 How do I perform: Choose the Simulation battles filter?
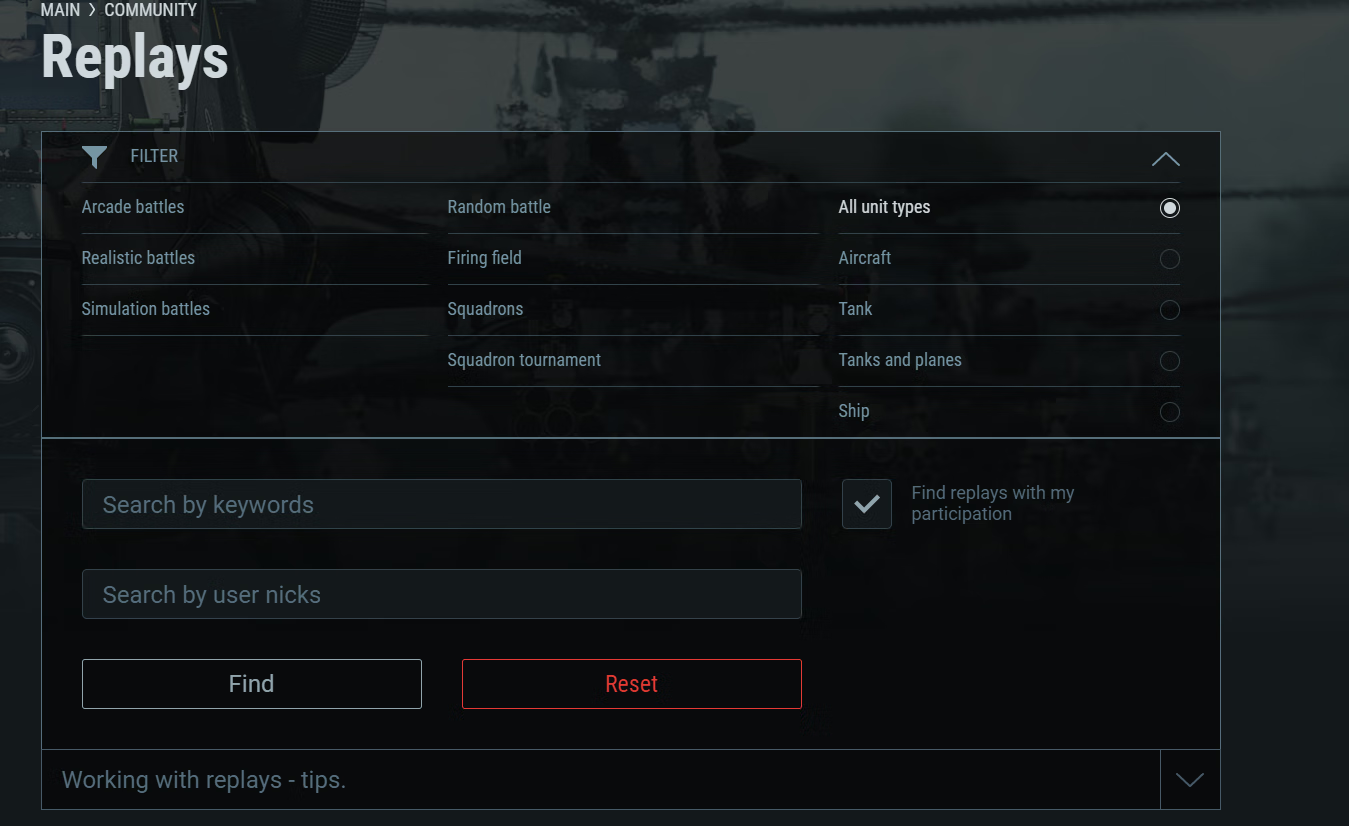click(x=146, y=309)
